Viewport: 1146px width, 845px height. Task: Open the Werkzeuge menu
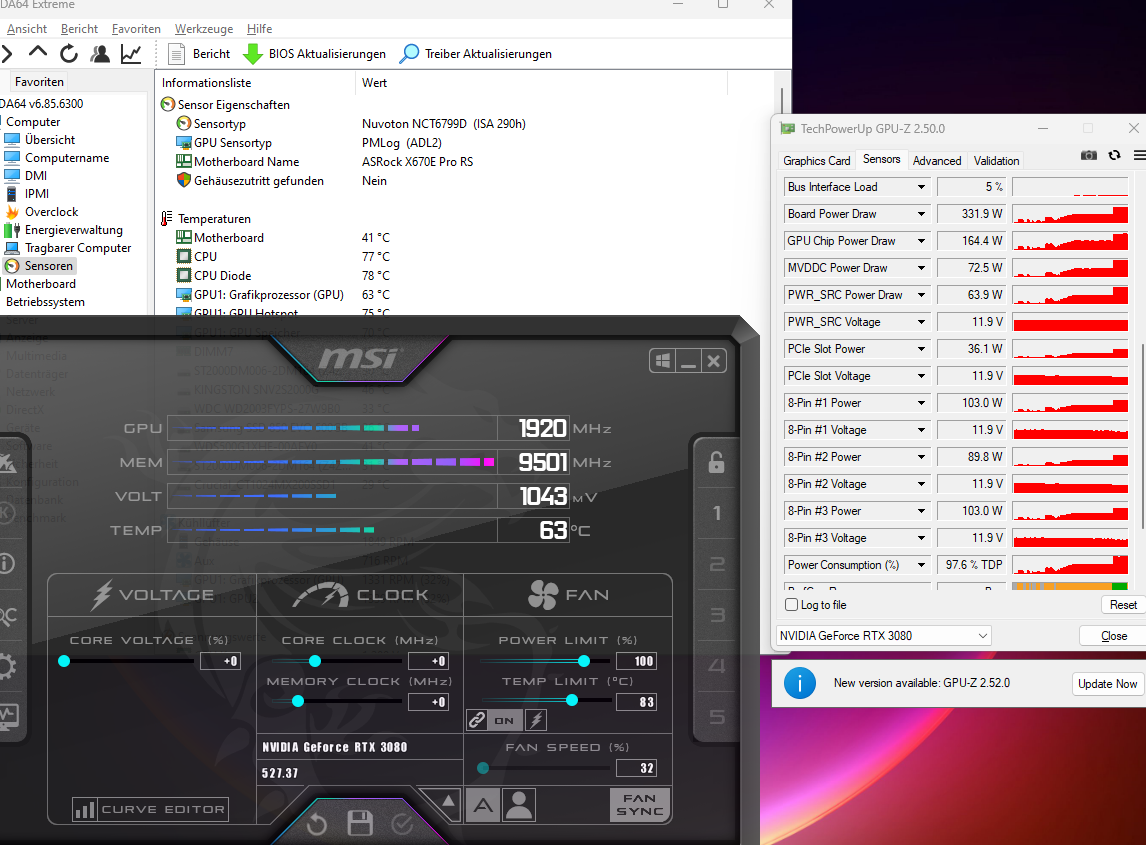(x=204, y=29)
